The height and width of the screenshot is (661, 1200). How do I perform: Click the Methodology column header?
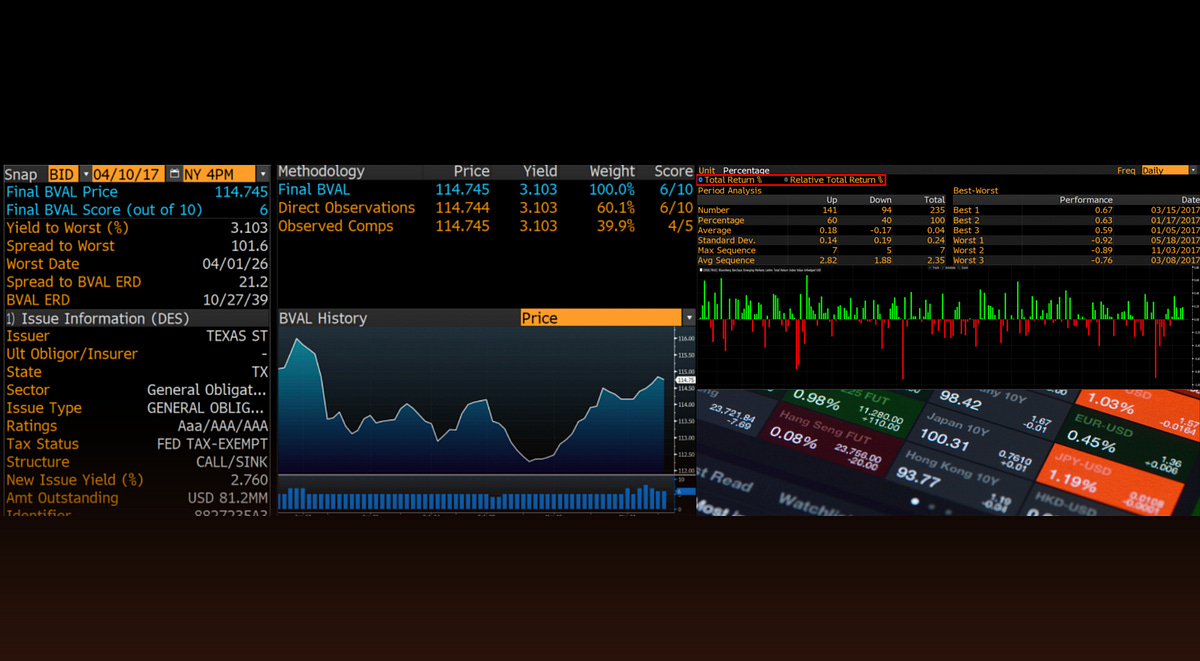pos(321,172)
